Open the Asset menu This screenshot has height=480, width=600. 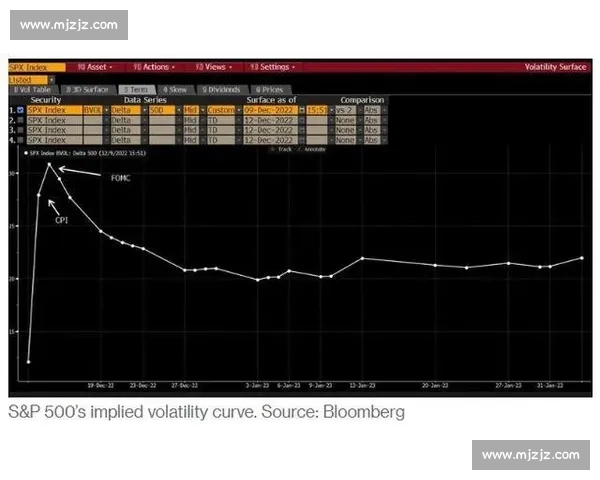[x=96, y=67]
